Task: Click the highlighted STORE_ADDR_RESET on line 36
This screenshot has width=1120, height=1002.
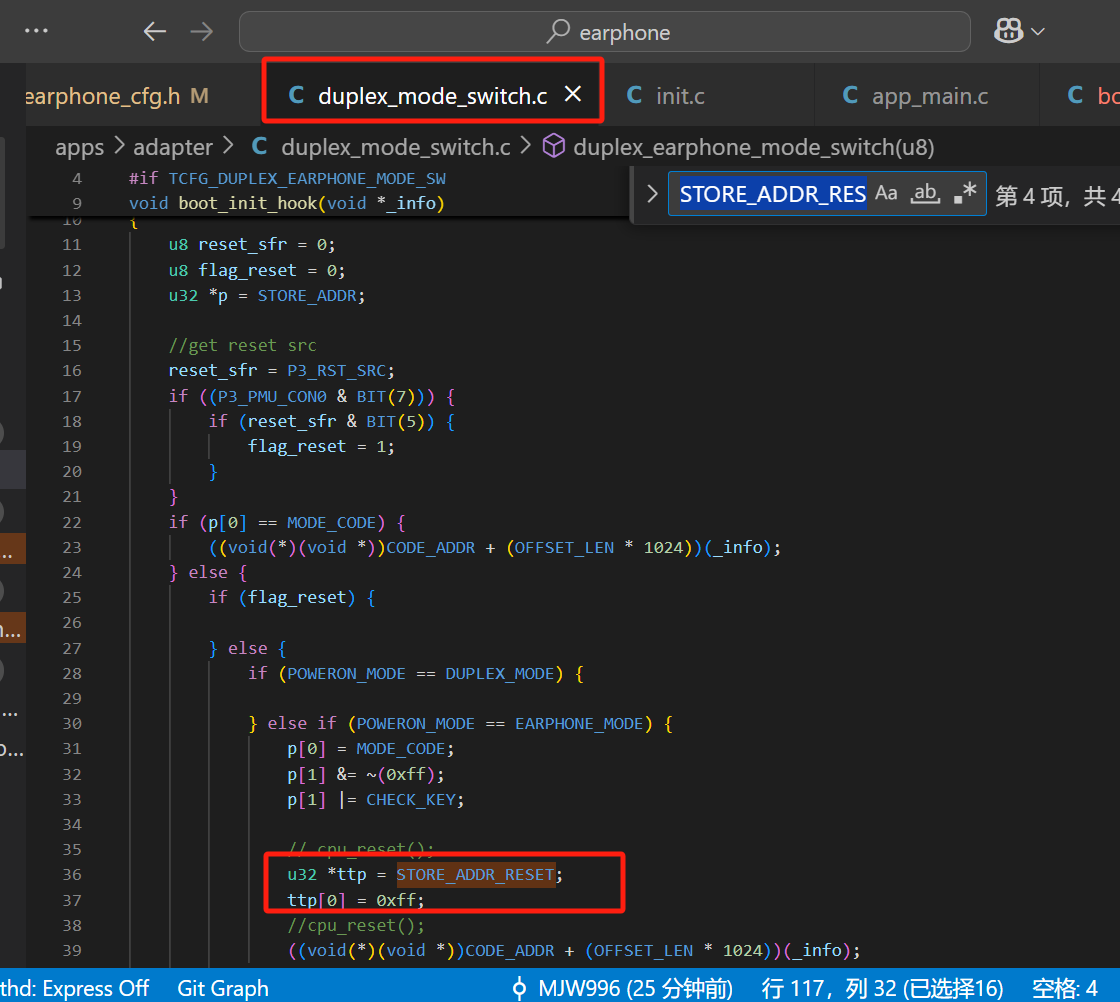Action: pos(476,874)
